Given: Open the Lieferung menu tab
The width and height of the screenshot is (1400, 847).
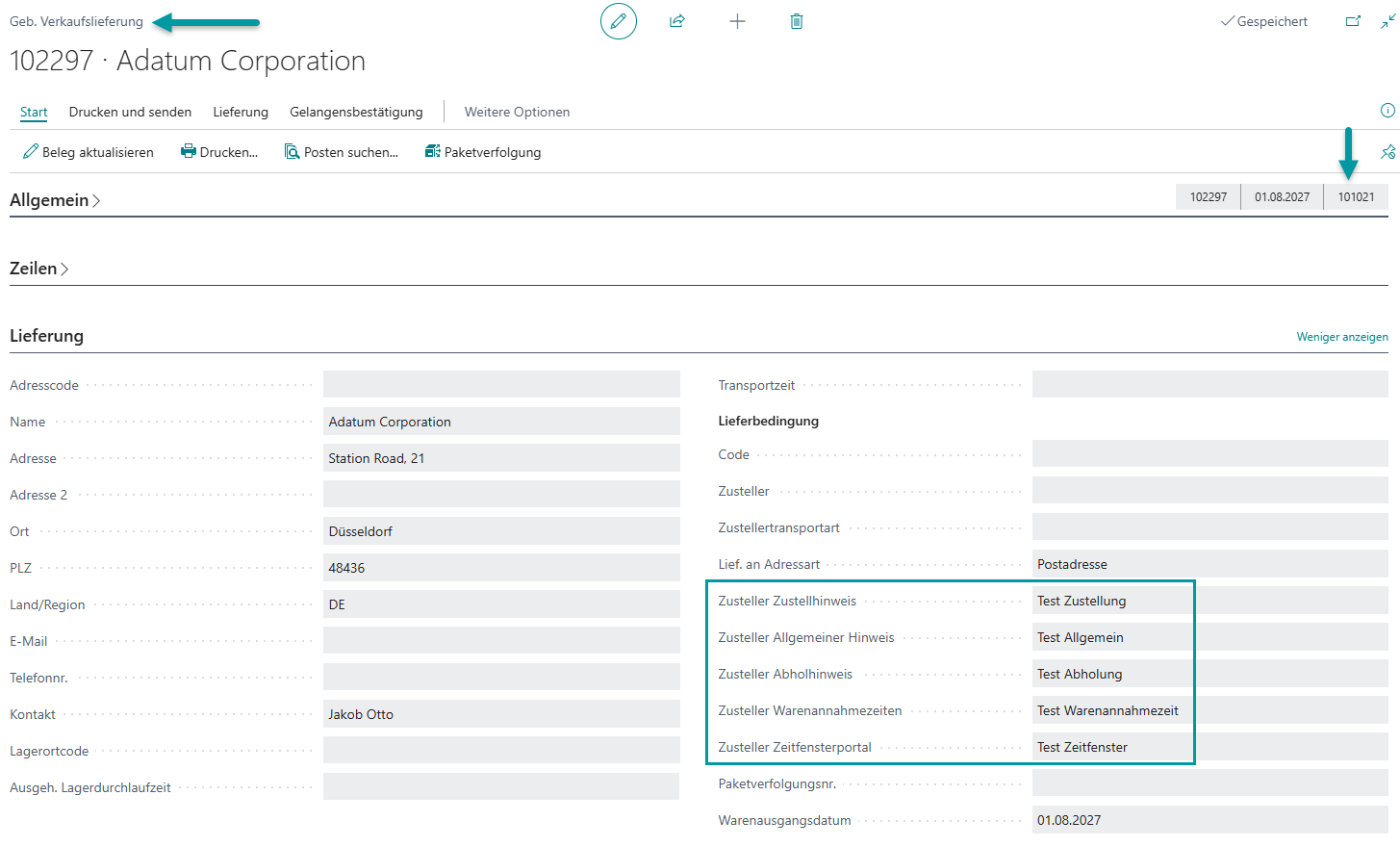Looking at the screenshot, I should [x=241, y=112].
